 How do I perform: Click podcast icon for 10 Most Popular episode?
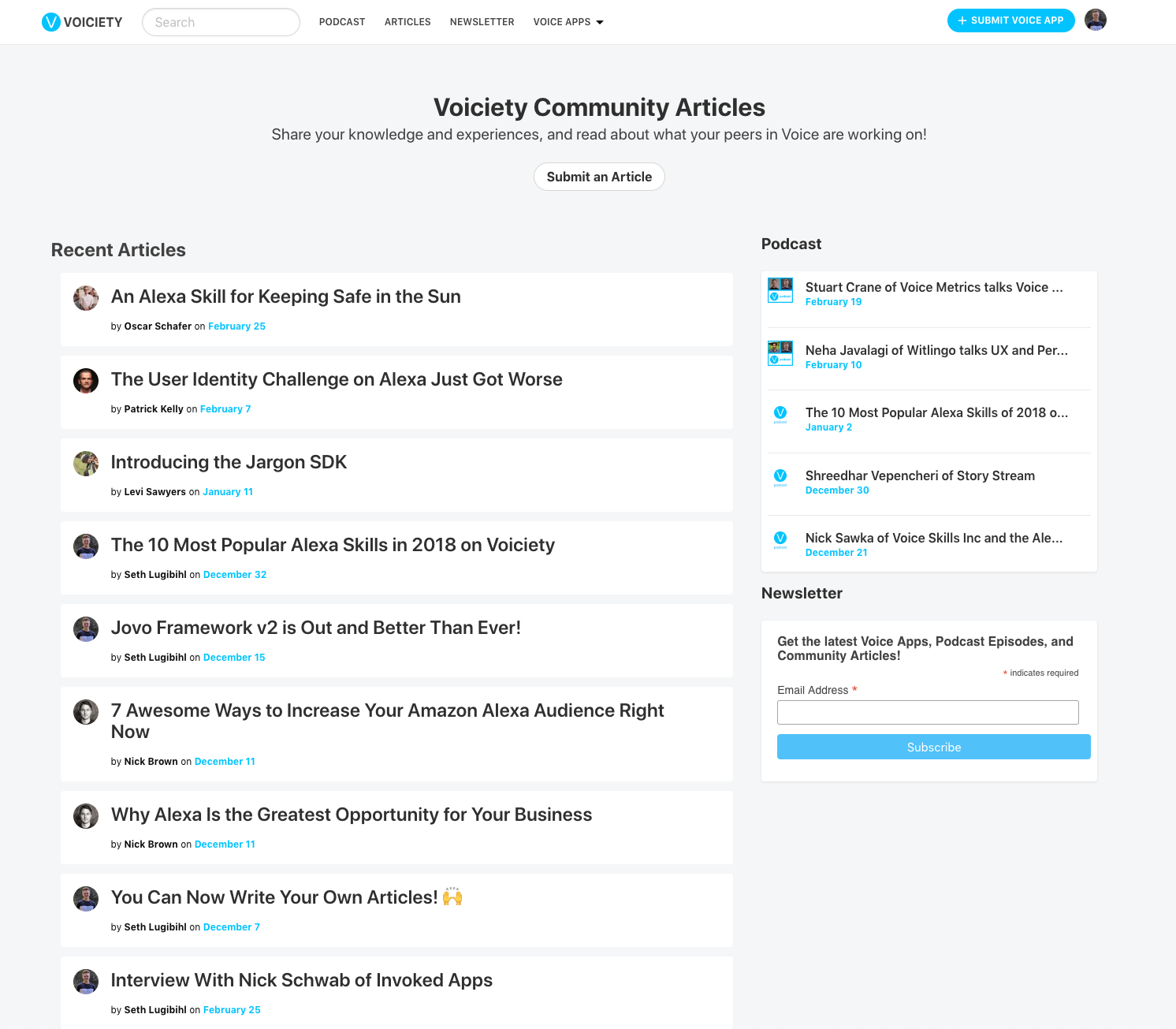click(x=780, y=416)
